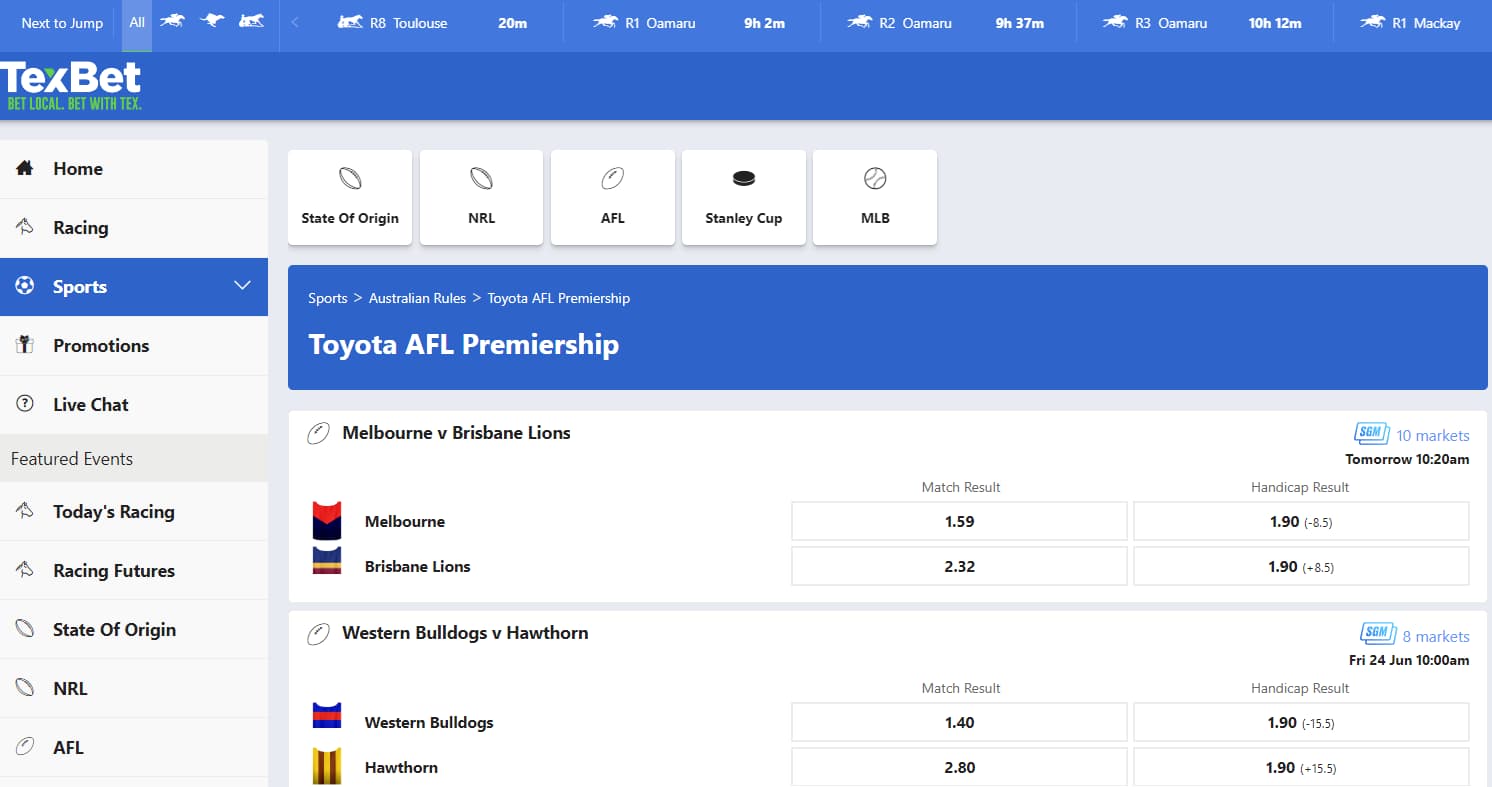Image resolution: width=1492 pixels, height=787 pixels.
Task: Click football icon beside Melbourne v Brisbane title
Action: [x=318, y=434]
